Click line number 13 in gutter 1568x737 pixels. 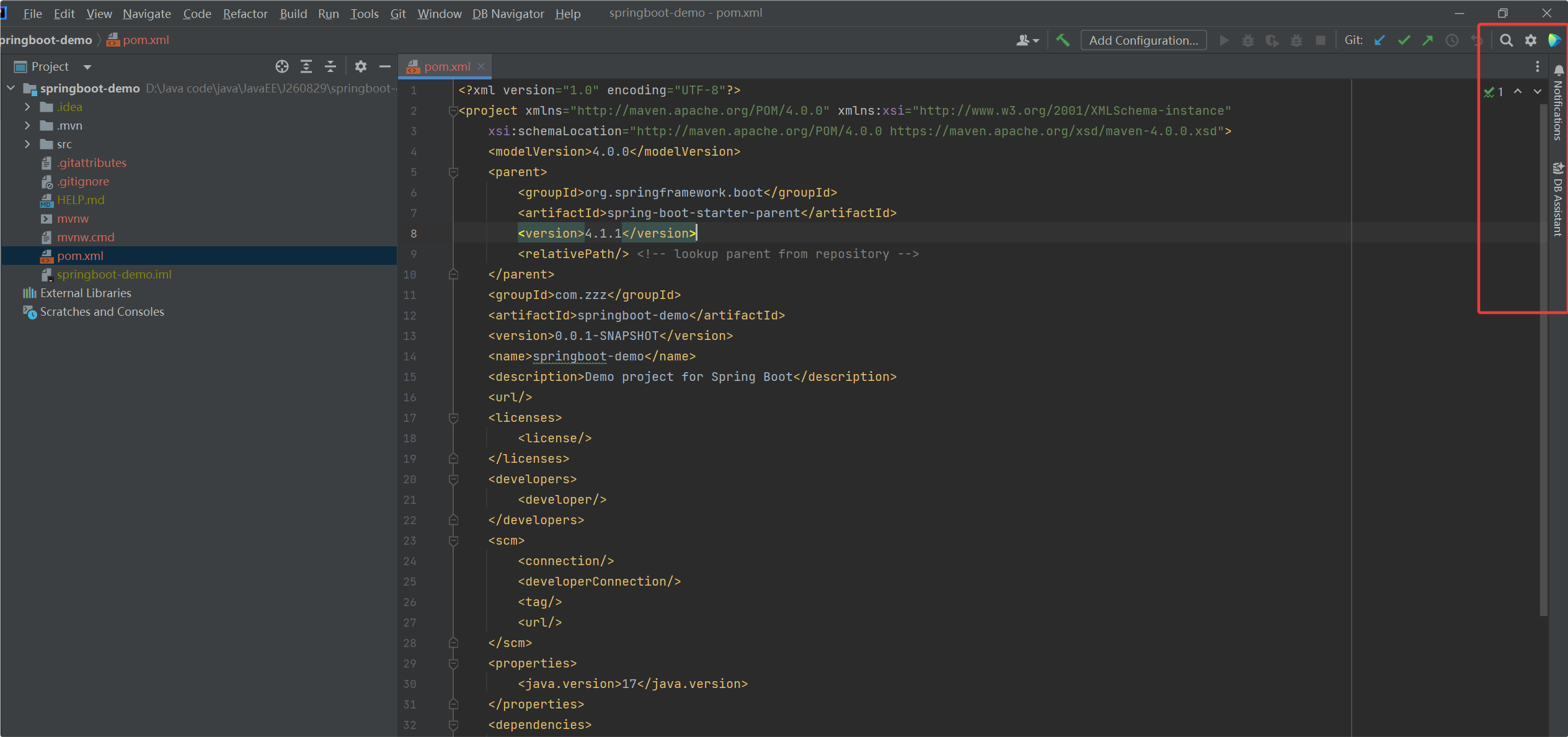(410, 336)
